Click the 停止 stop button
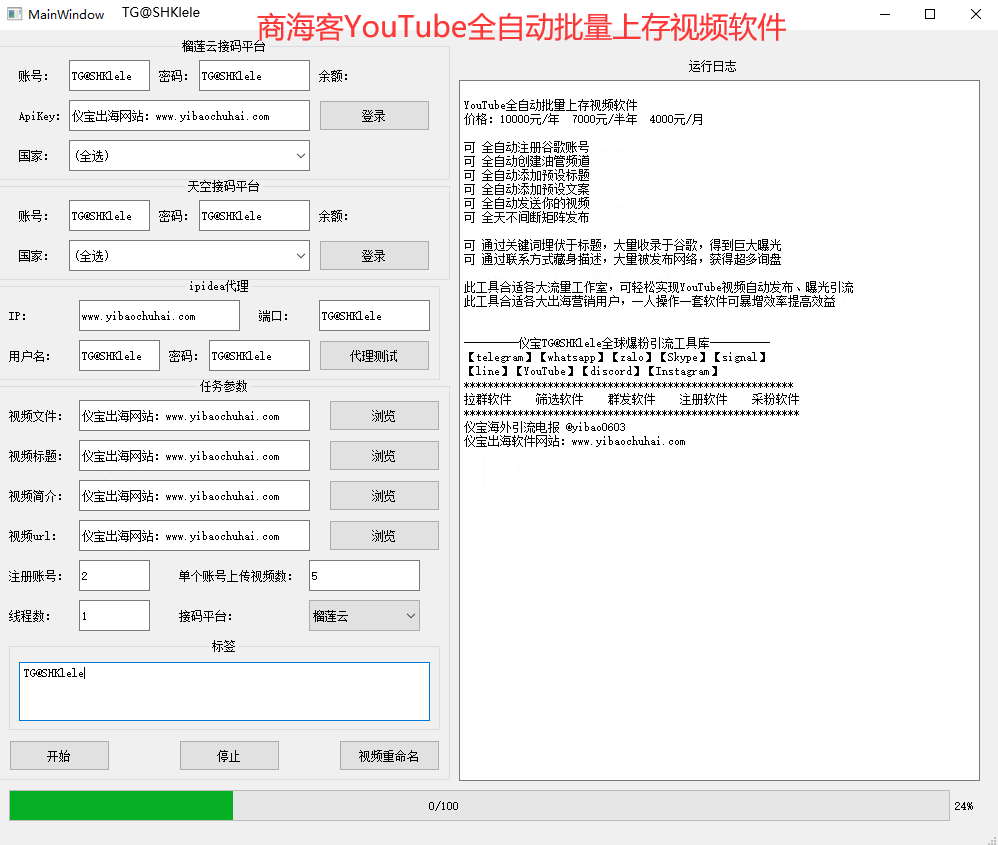The width and height of the screenshot is (998, 845). pyautogui.click(x=229, y=756)
